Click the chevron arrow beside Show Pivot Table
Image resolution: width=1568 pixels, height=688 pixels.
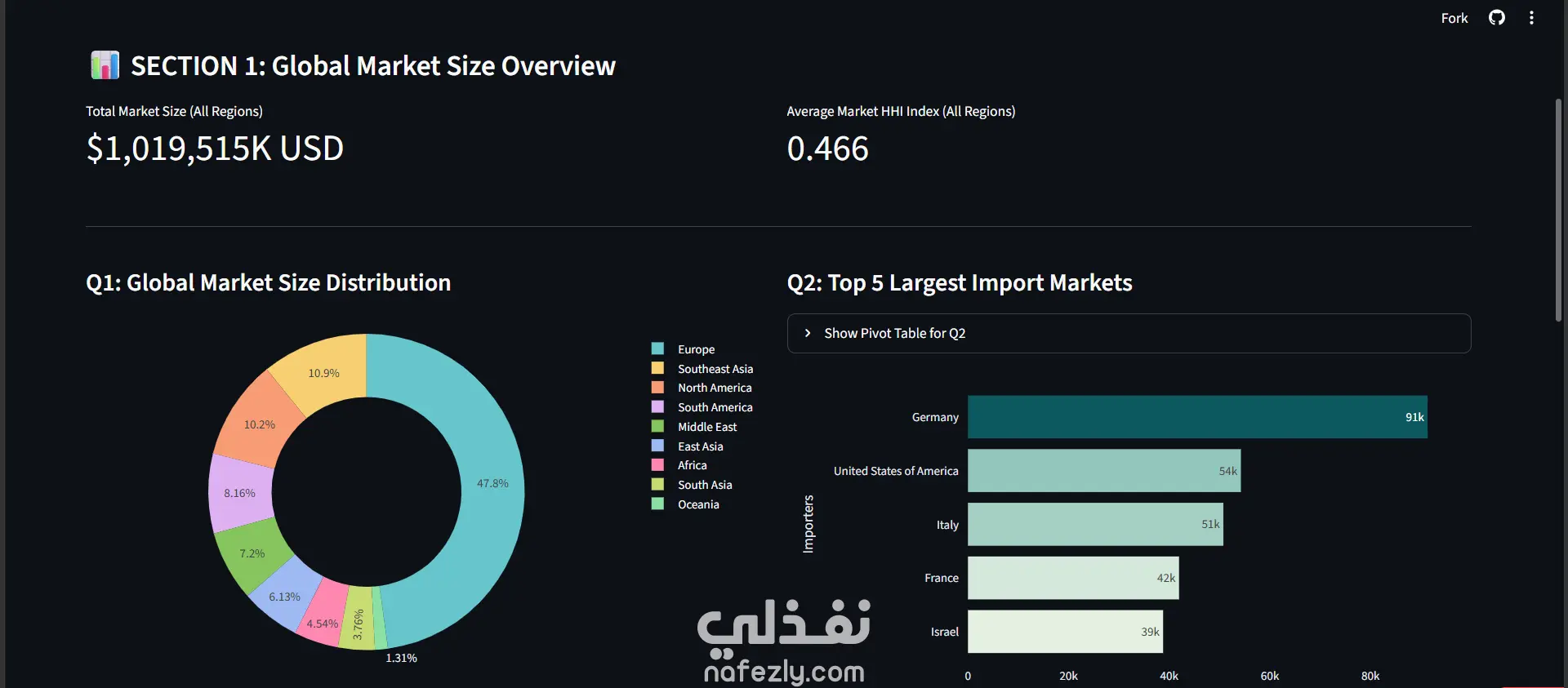coord(808,333)
